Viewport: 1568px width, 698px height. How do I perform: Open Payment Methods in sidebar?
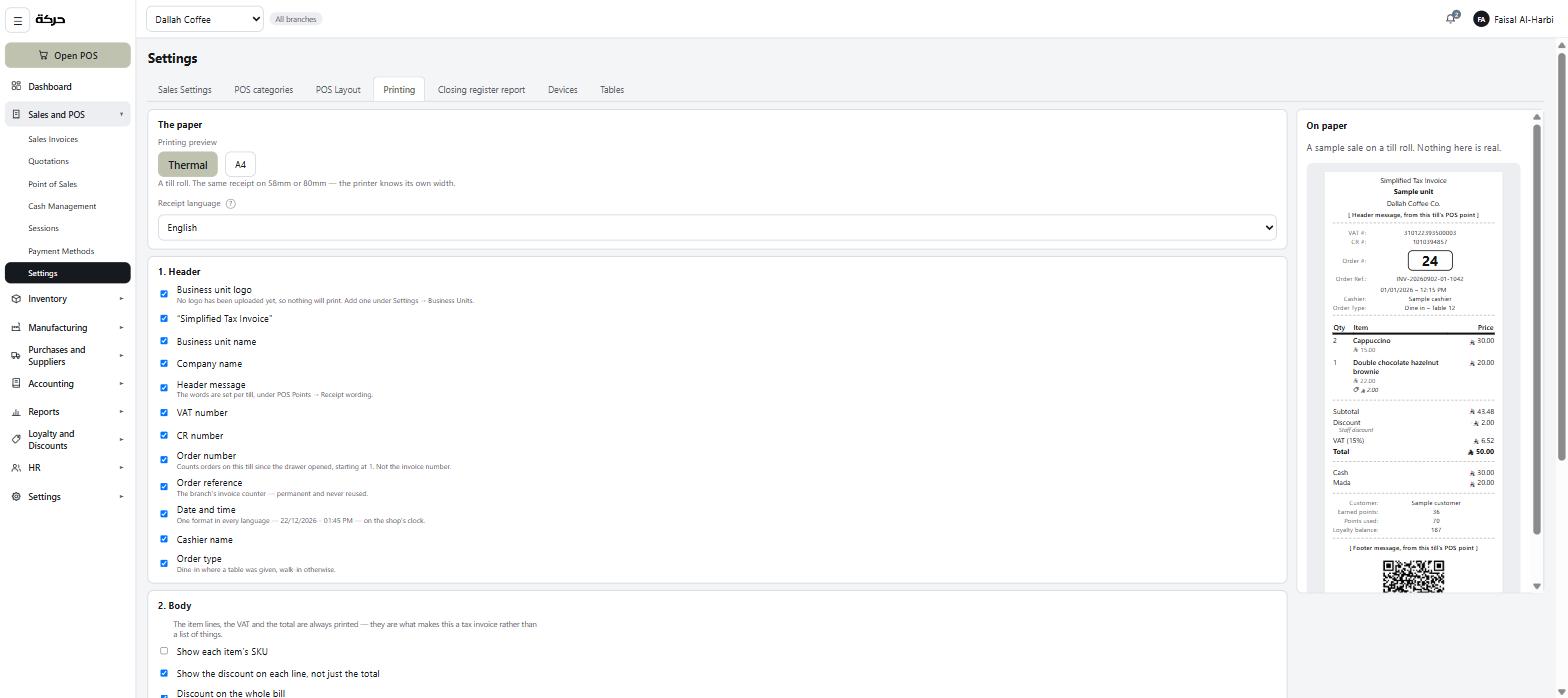point(61,251)
